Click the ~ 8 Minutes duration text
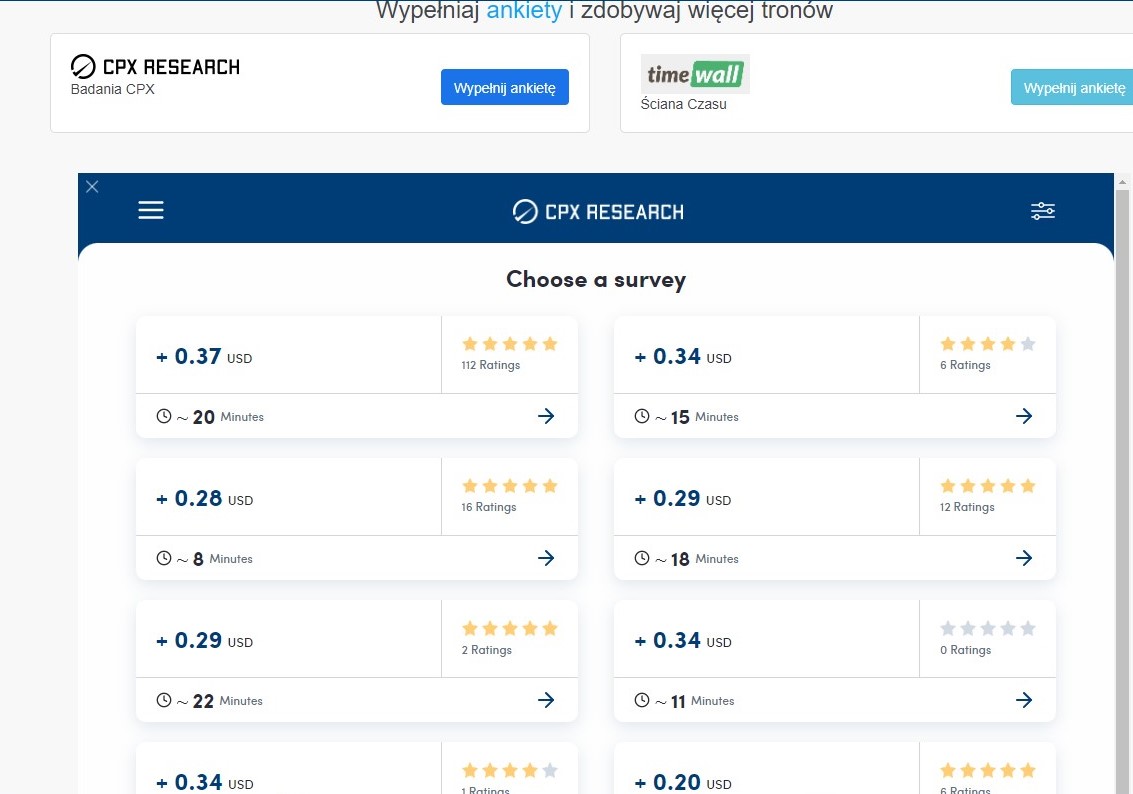 [x=215, y=558]
